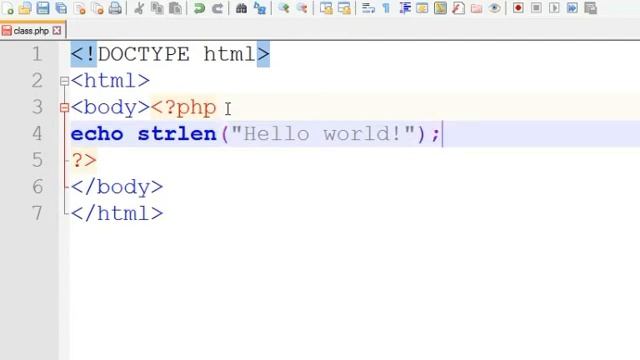
Task: Switch to the class.php tab
Action: click(31, 31)
